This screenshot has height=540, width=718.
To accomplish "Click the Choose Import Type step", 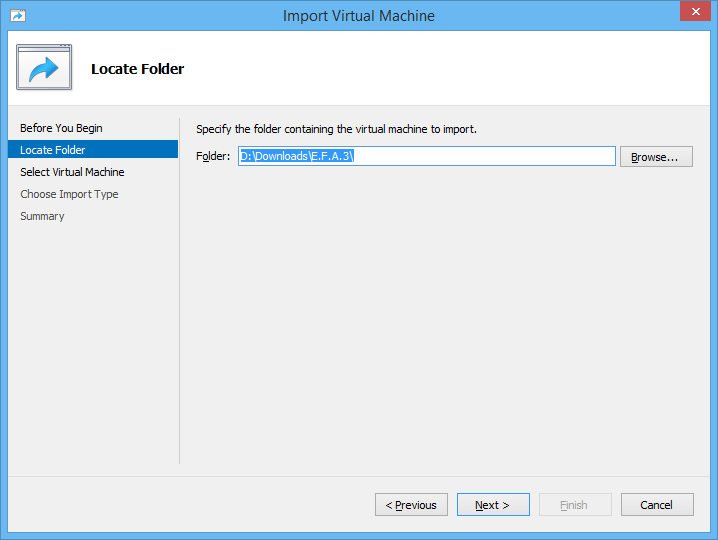I will 69,194.
